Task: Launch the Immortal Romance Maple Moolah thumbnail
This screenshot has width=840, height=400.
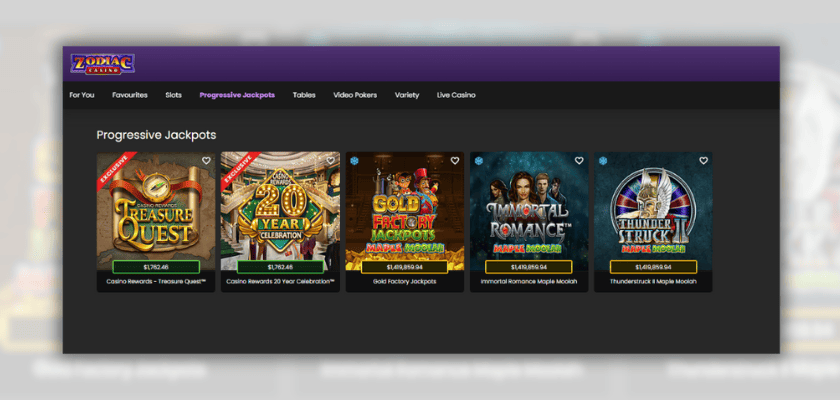Action: click(x=529, y=211)
